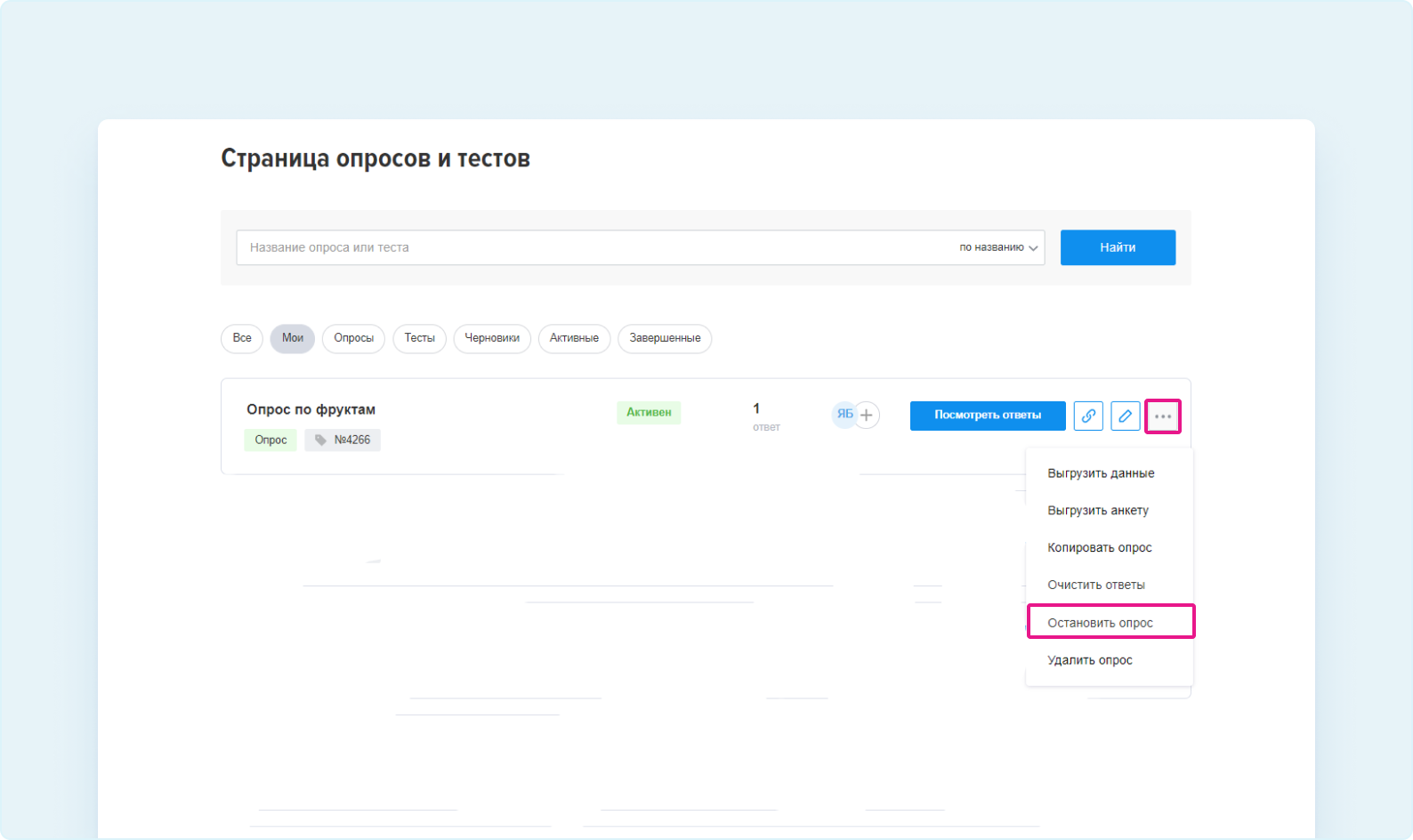This screenshot has width=1413, height=840.
Task: Open 'Посмотреть ответы' button
Action: click(988, 416)
